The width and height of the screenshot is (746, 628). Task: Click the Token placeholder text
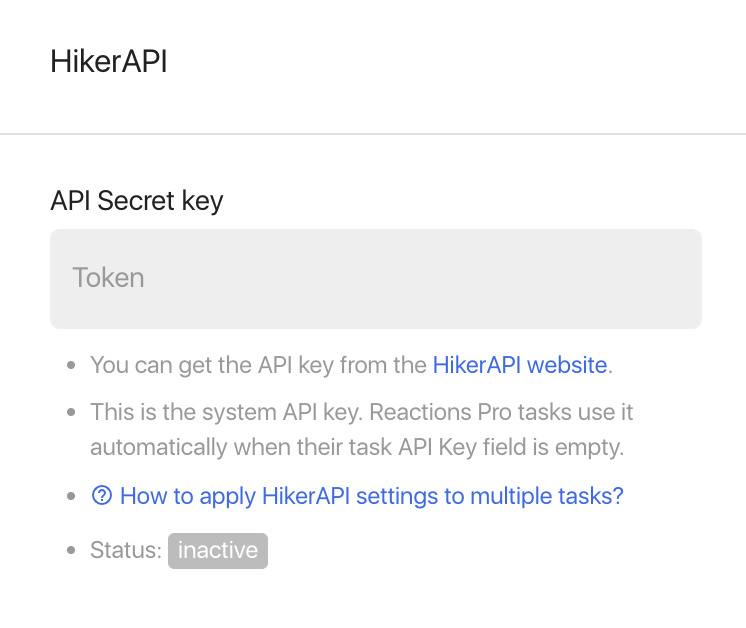pos(108,278)
